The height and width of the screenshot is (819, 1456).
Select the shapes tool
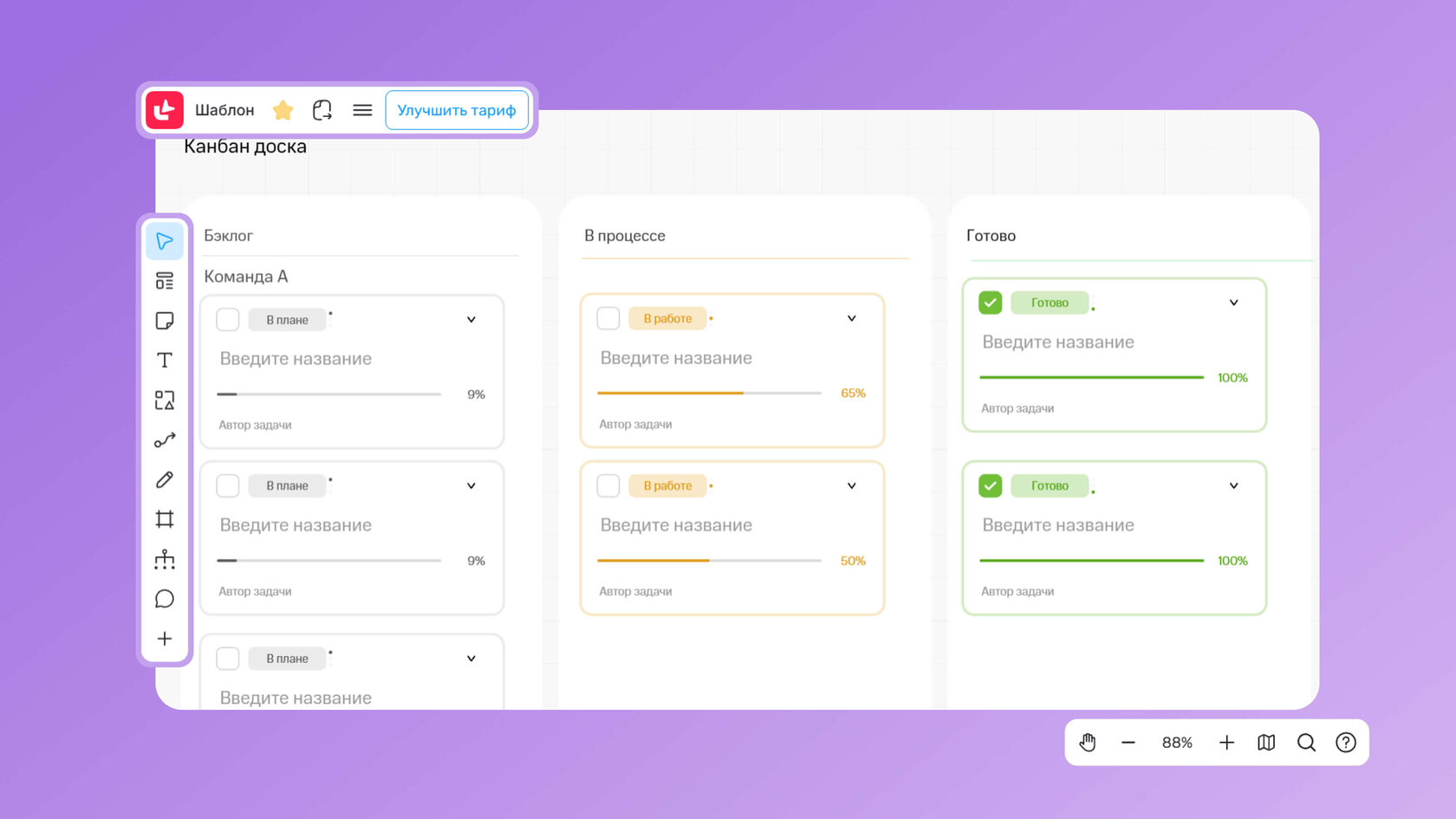[165, 400]
